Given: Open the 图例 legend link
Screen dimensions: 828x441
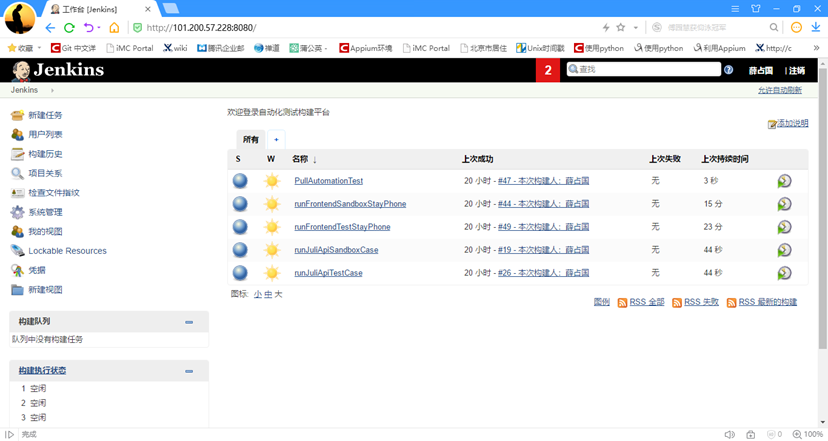Looking at the screenshot, I should coord(601,302).
